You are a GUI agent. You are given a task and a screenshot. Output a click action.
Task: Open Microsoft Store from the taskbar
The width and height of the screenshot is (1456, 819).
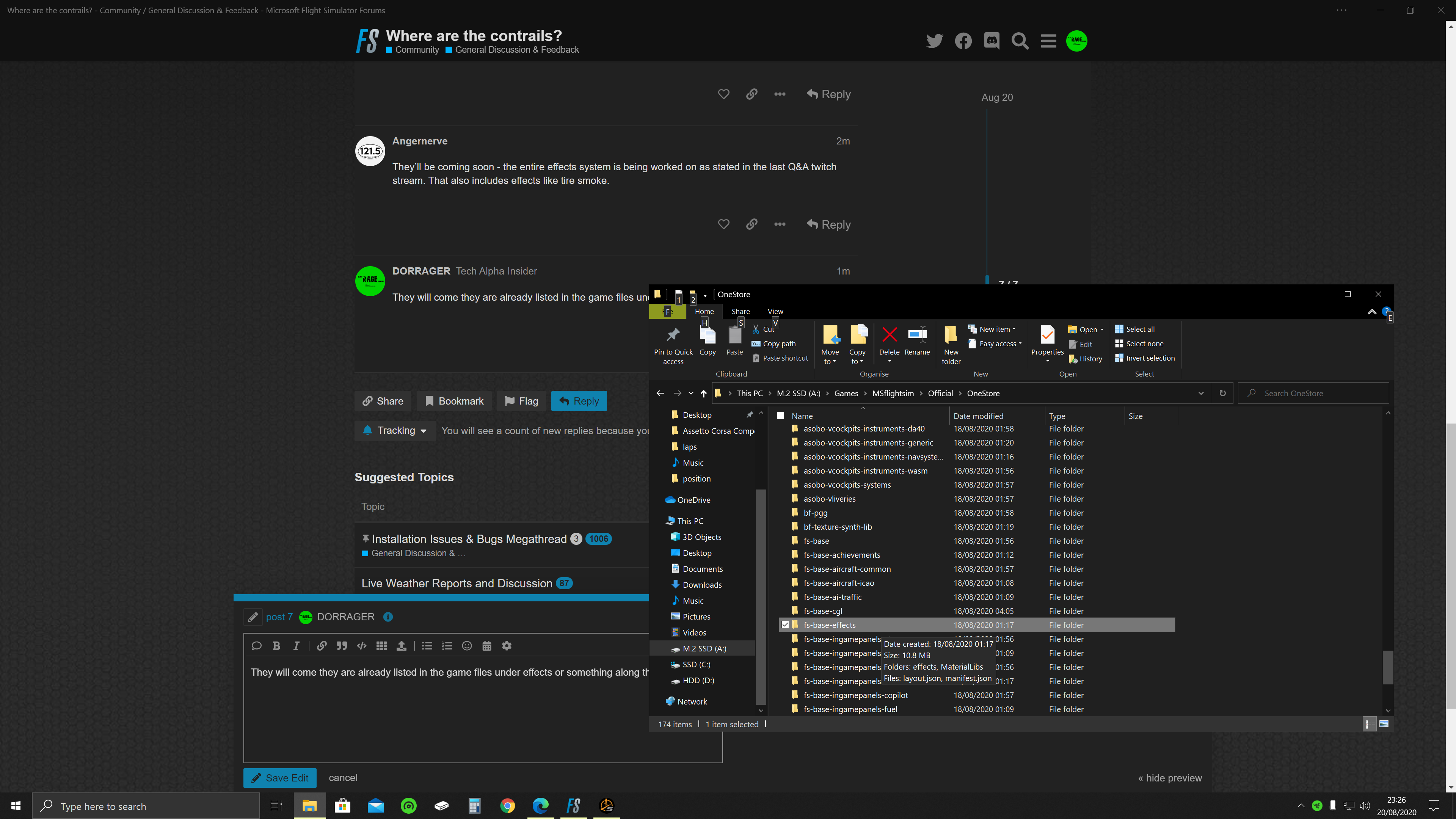(x=342, y=806)
